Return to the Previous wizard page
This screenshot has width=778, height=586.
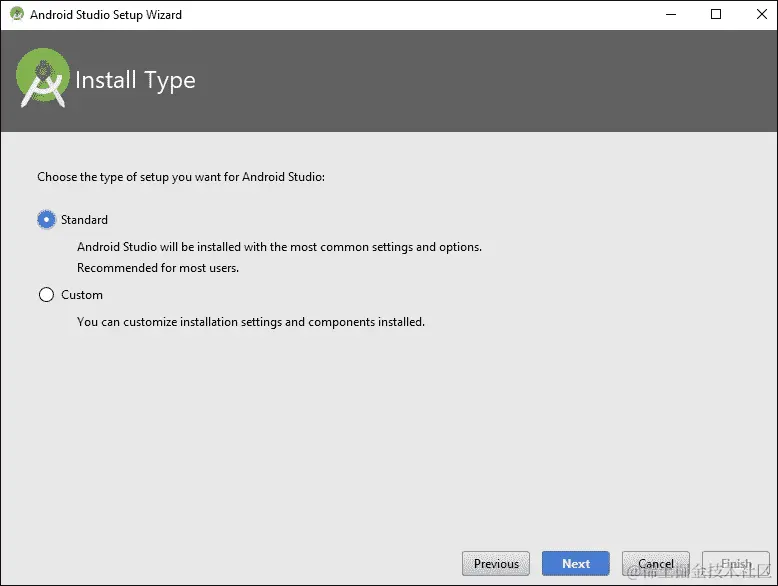496,564
